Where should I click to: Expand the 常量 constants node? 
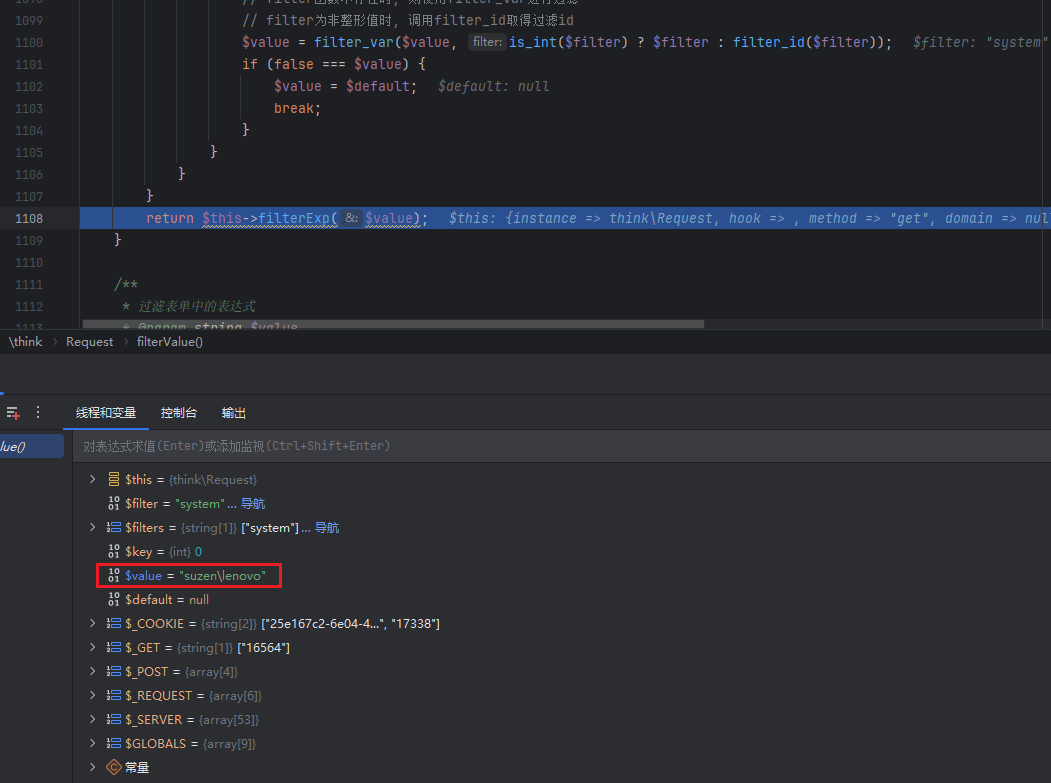[x=92, y=767]
